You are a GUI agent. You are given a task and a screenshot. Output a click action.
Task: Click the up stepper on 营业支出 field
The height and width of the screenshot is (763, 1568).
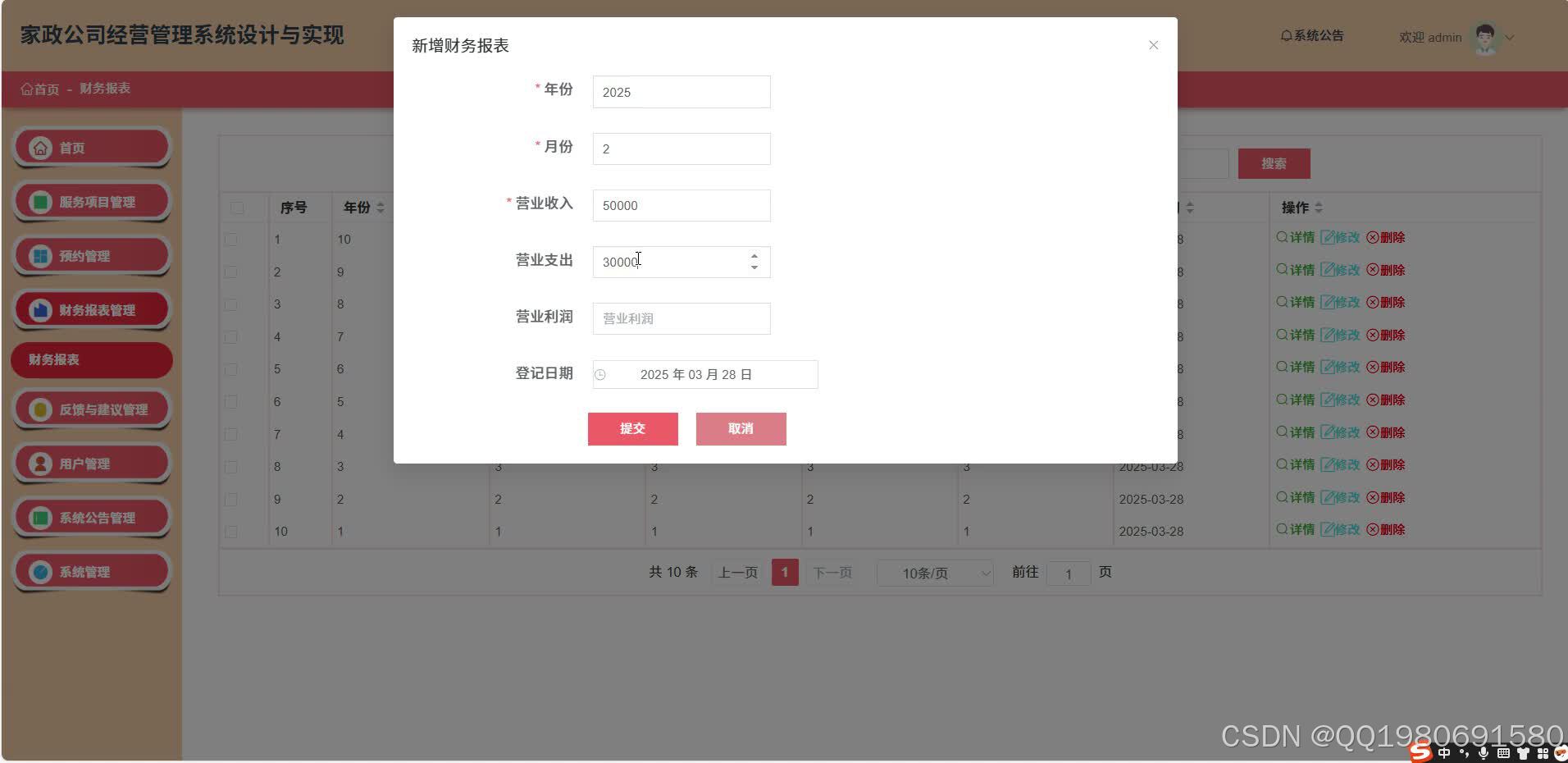point(754,255)
